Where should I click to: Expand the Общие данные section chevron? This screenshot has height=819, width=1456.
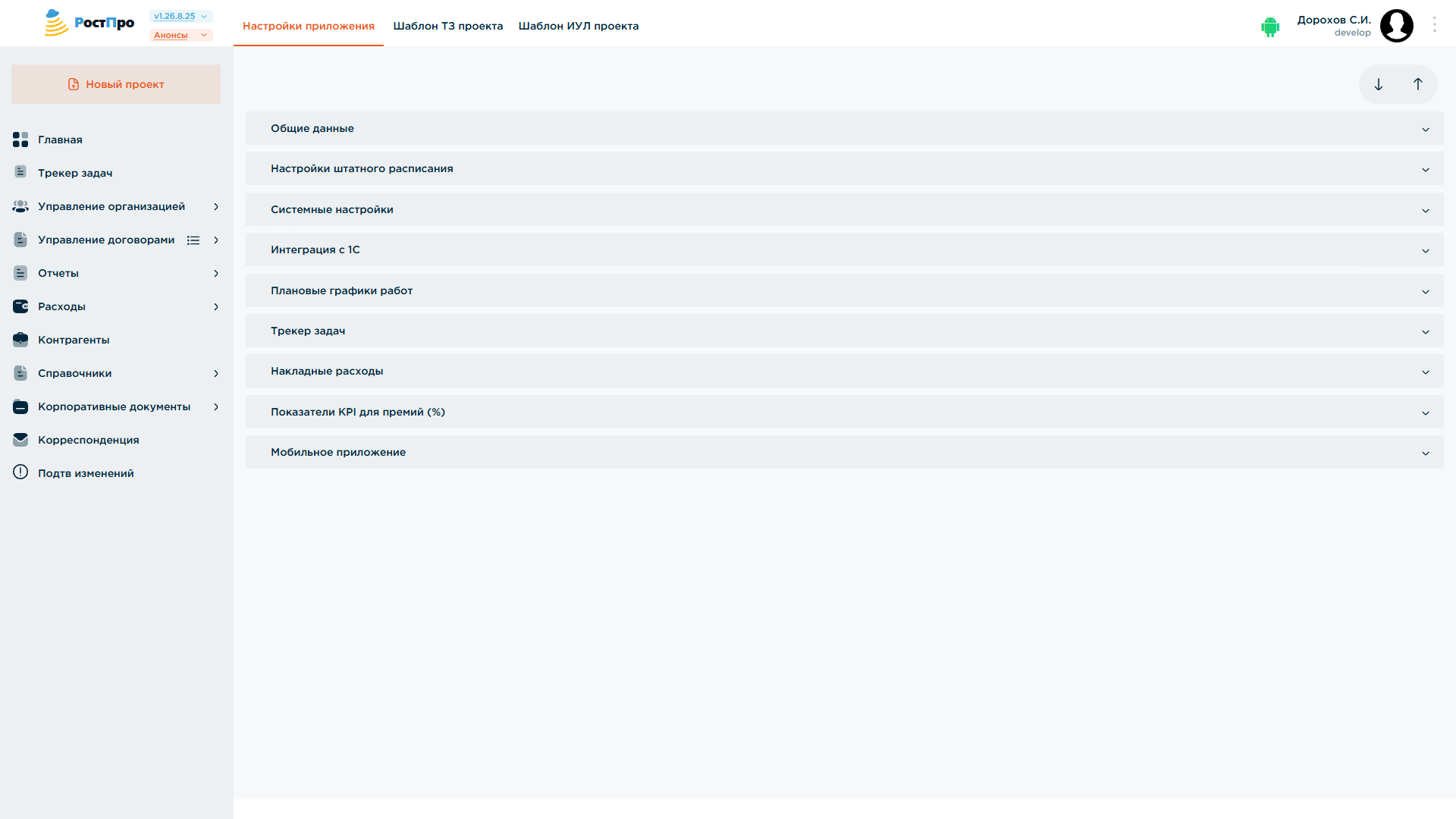point(1426,130)
